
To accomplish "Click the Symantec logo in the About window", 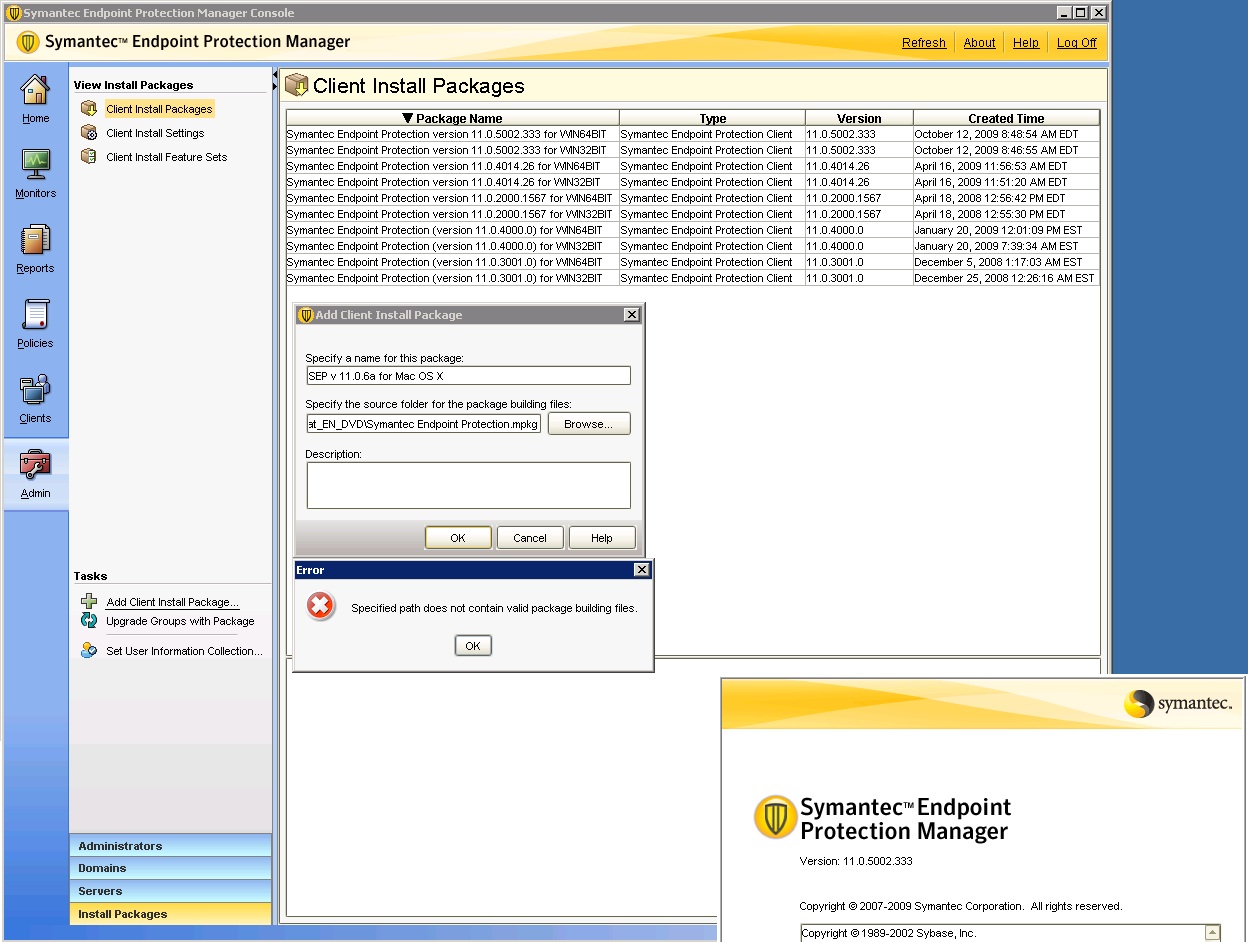I will [1178, 704].
